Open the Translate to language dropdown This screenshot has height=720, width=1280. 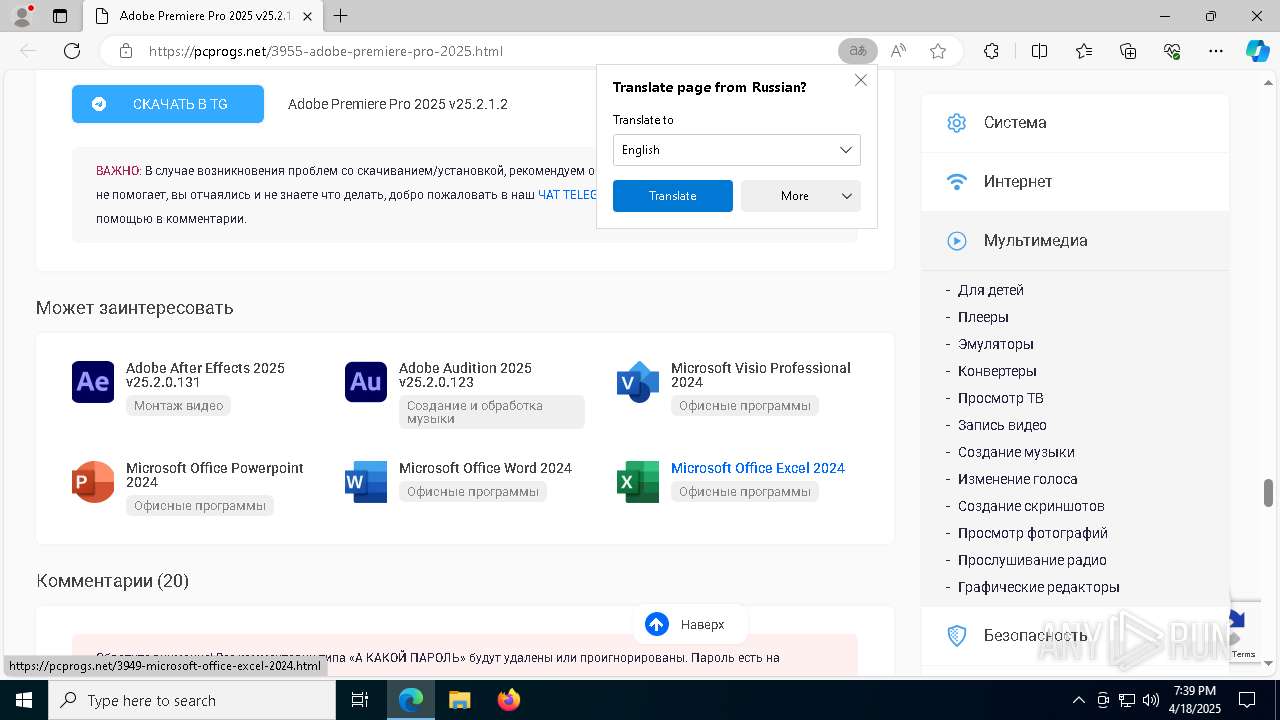pos(737,150)
